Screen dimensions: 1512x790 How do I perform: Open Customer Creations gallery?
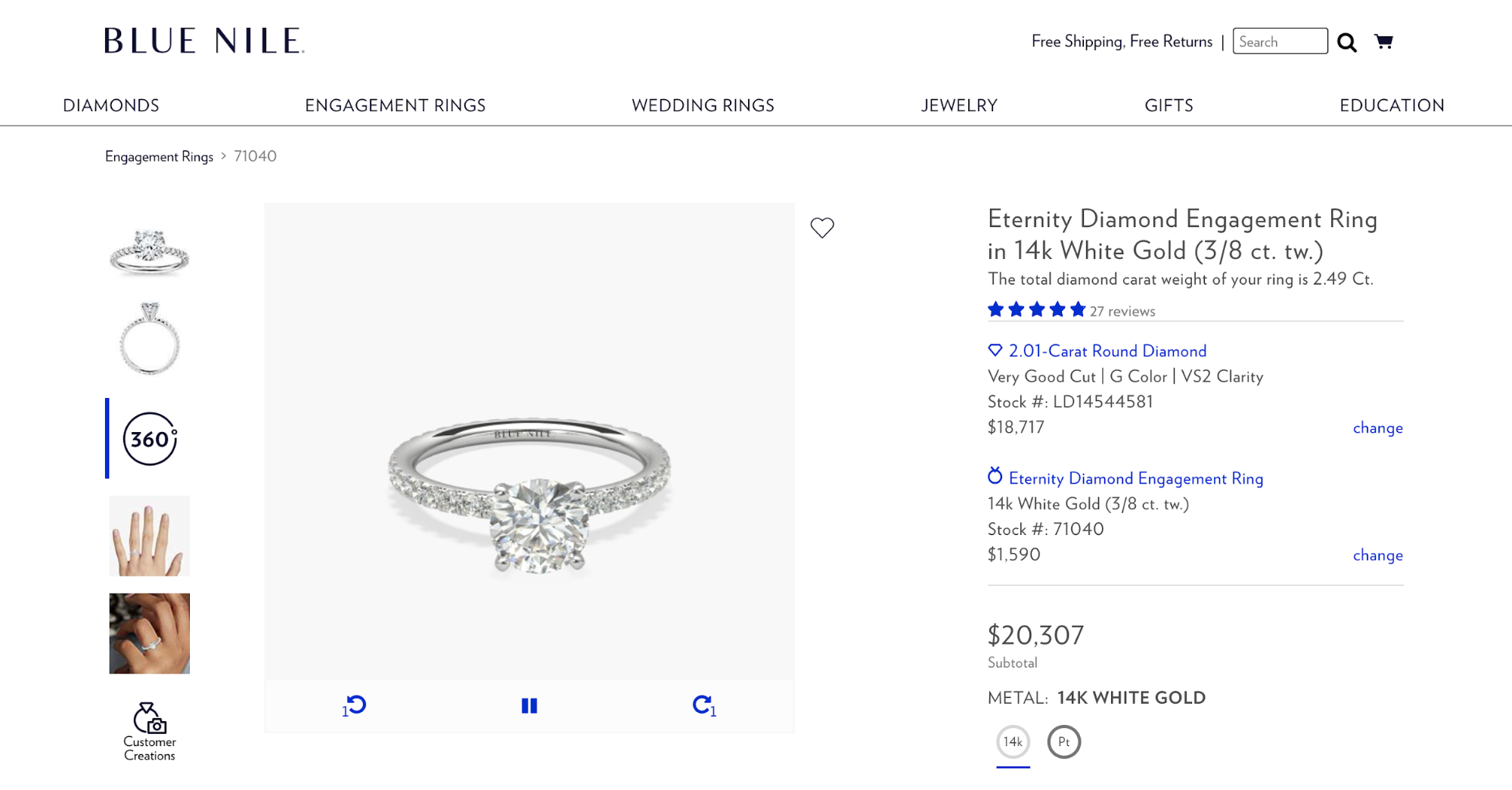pos(150,732)
